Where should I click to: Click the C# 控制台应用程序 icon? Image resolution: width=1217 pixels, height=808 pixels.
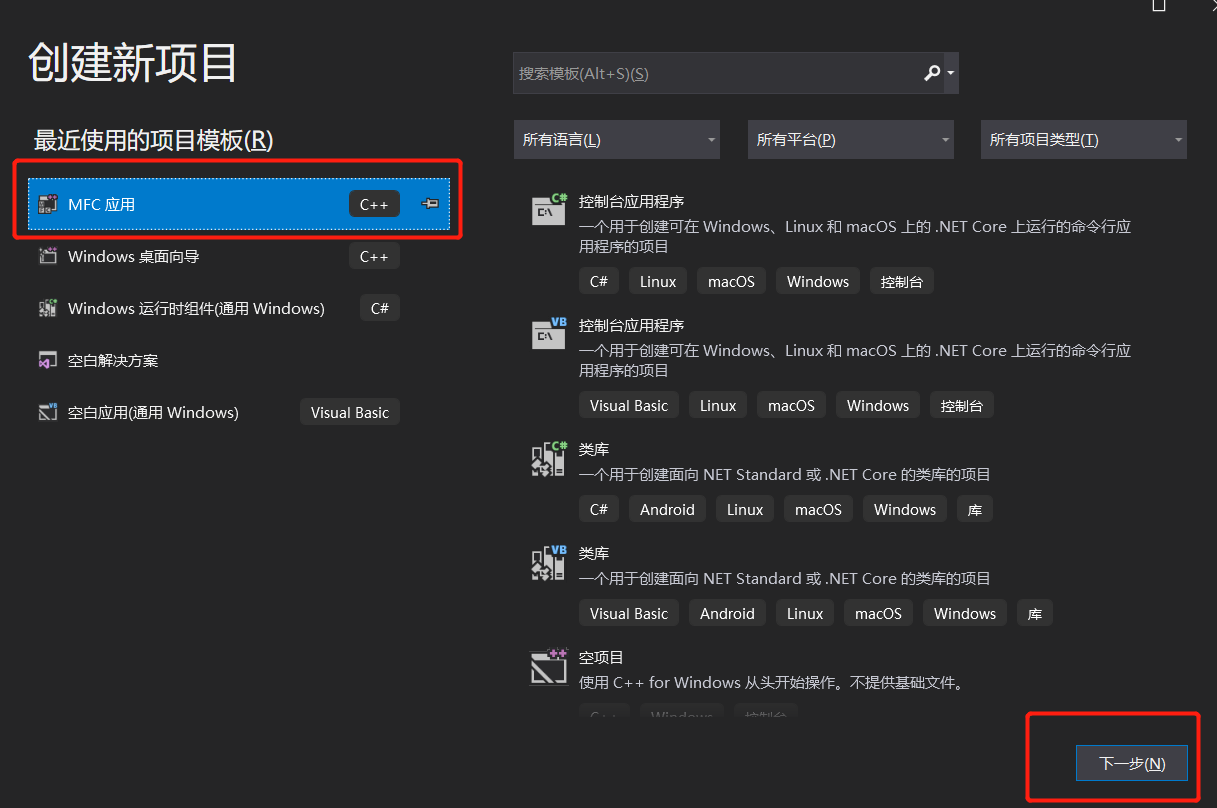click(x=549, y=209)
